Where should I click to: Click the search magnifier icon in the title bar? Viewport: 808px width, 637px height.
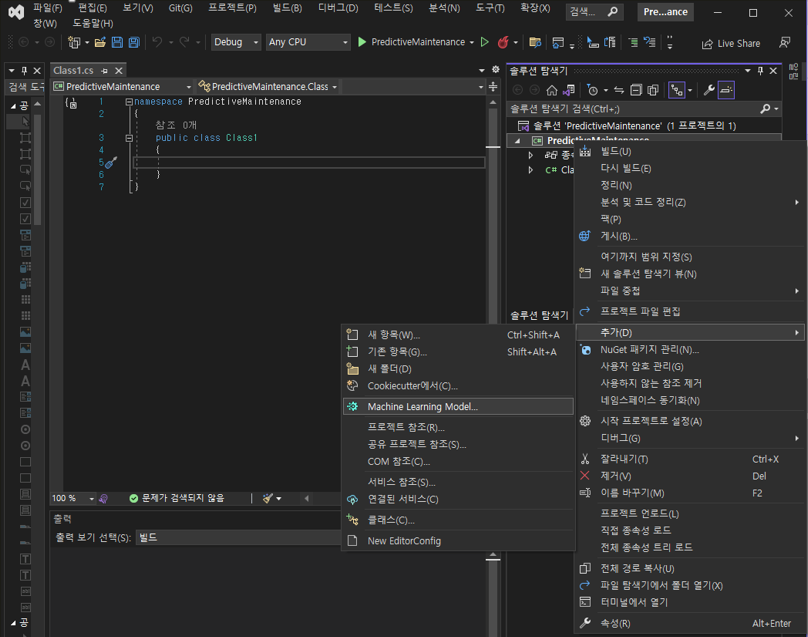612,11
